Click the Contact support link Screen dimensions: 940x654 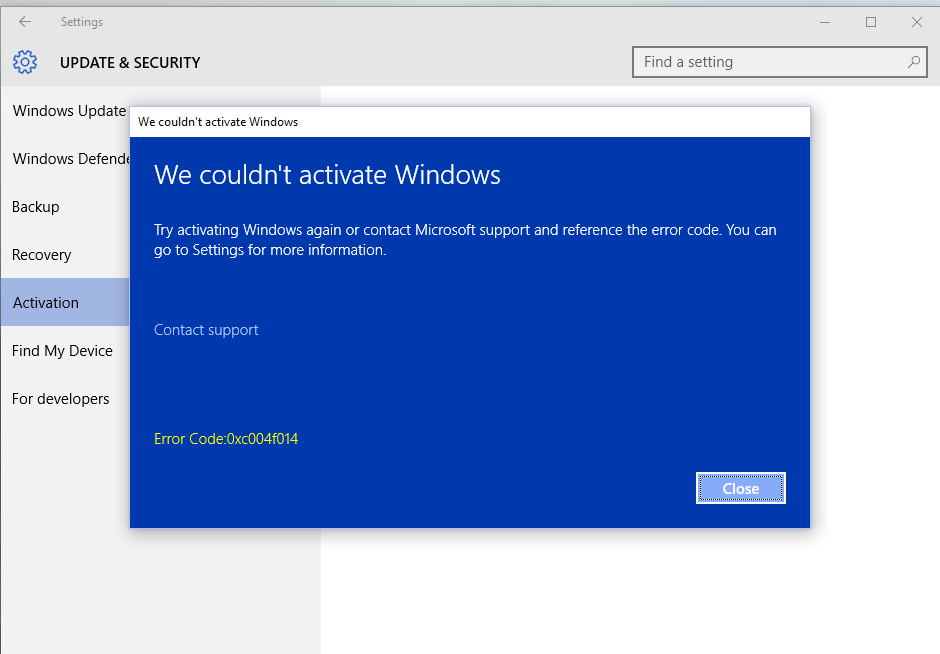[206, 330]
